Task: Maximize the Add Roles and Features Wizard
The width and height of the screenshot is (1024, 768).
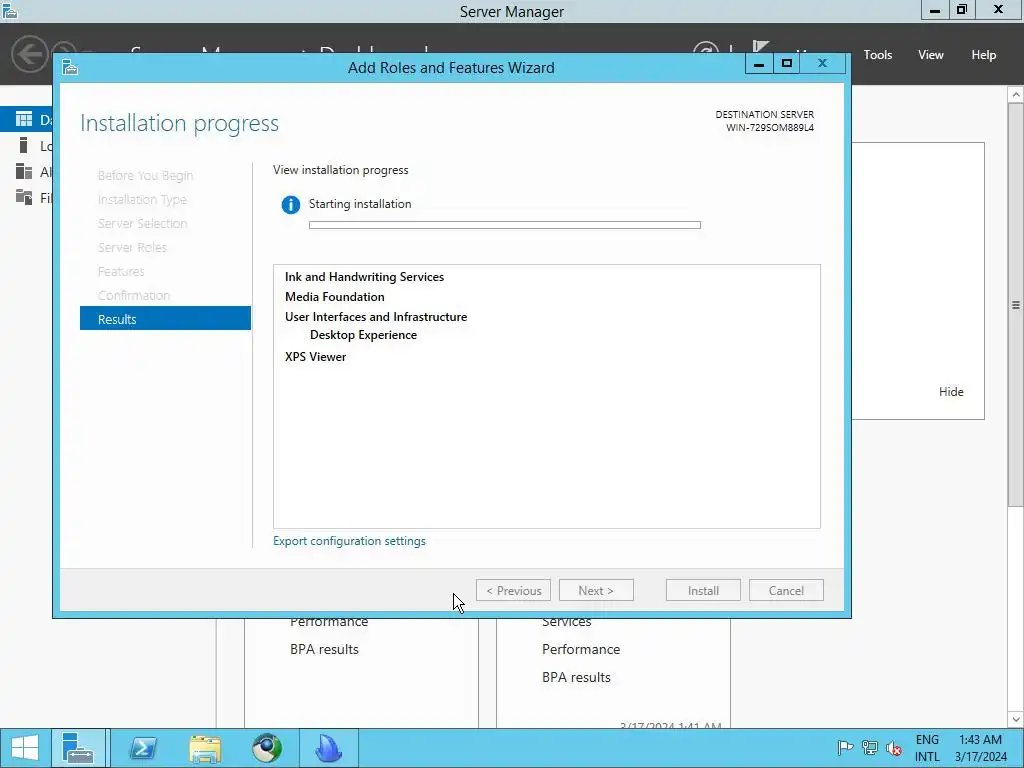Action: tap(786, 63)
